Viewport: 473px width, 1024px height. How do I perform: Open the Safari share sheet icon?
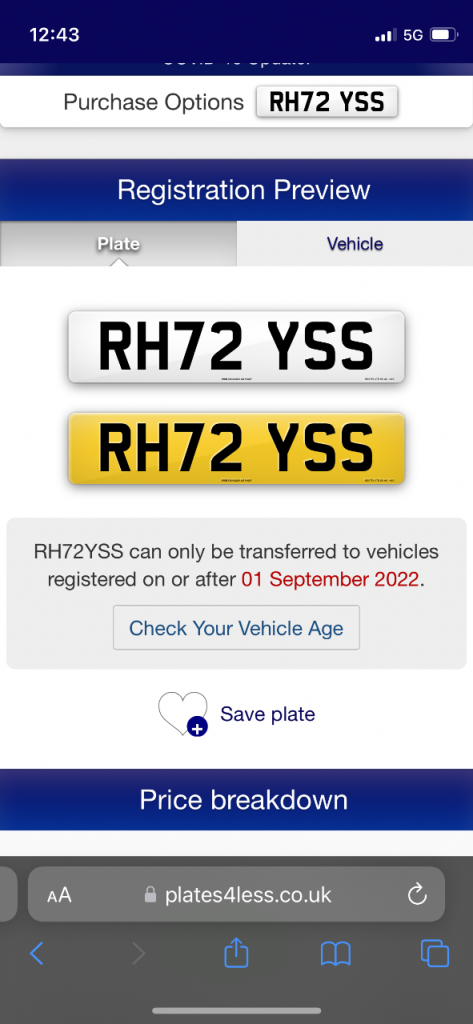236,952
